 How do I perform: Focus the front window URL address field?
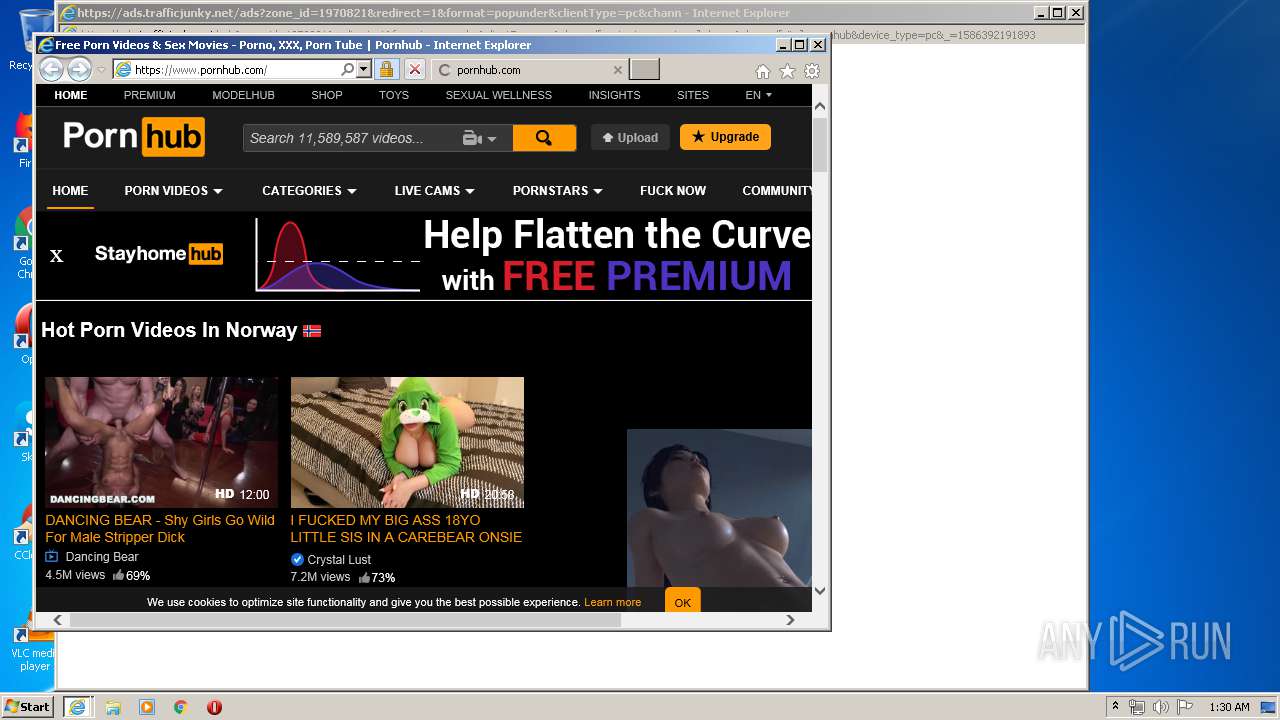coord(235,70)
